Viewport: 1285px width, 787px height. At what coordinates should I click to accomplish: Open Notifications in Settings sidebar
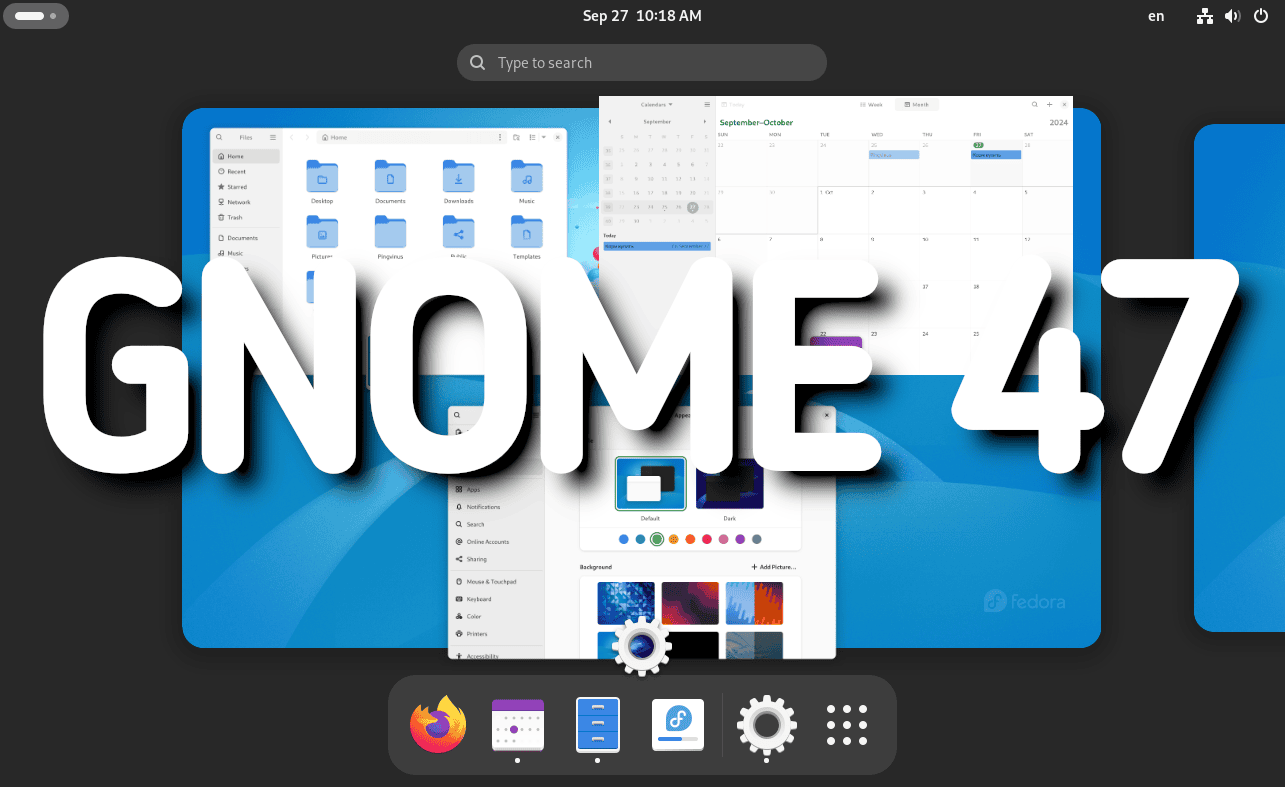[496, 507]
